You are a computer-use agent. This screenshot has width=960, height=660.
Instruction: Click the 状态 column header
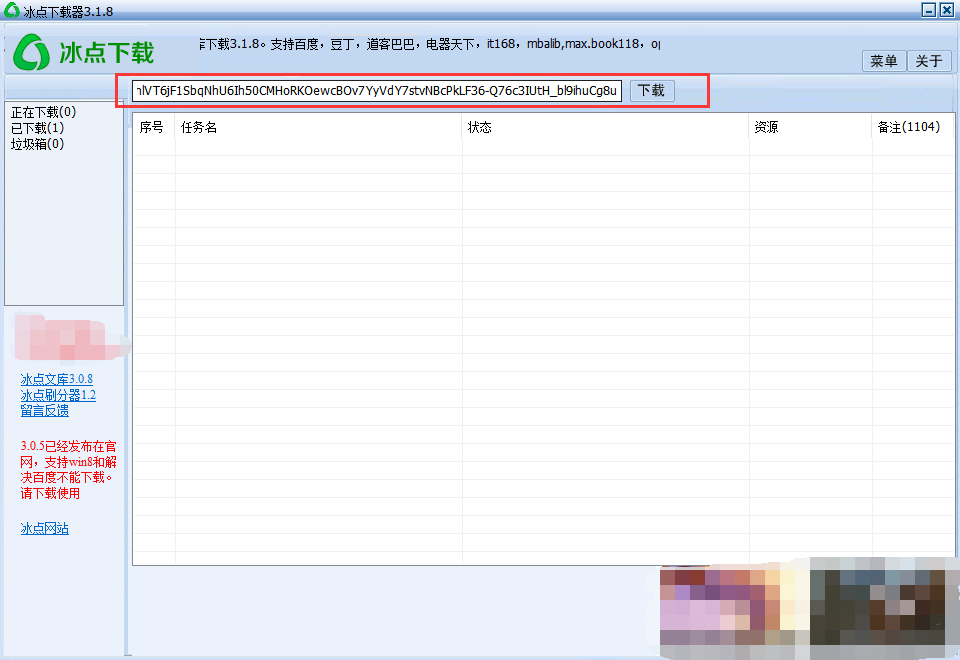click(480, 128)
